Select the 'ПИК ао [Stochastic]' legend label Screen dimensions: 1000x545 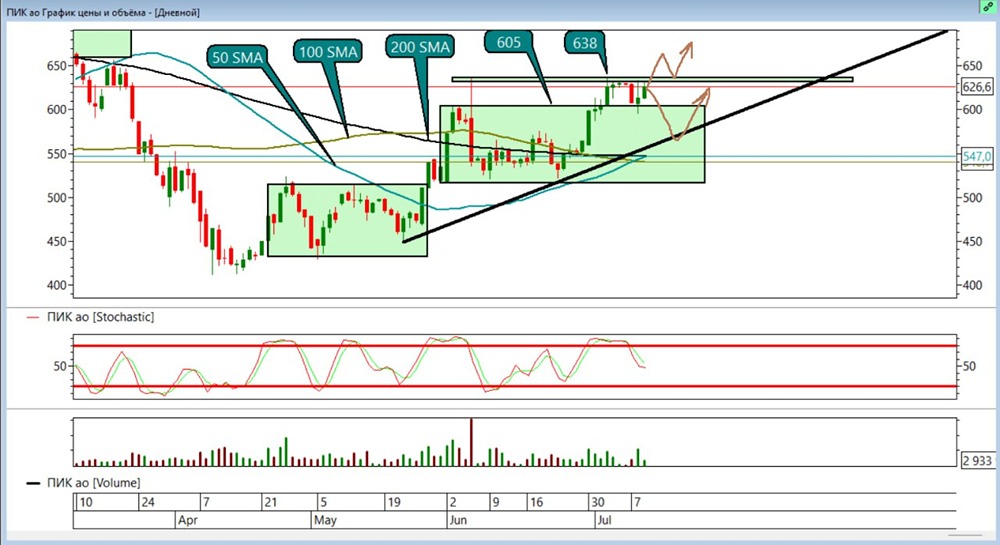tap(100, 317)
